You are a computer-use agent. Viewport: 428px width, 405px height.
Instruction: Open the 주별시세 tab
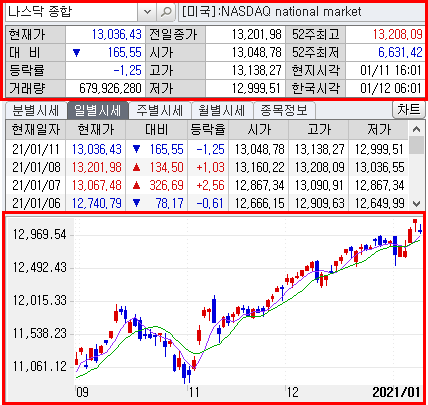tap(160, 110)
